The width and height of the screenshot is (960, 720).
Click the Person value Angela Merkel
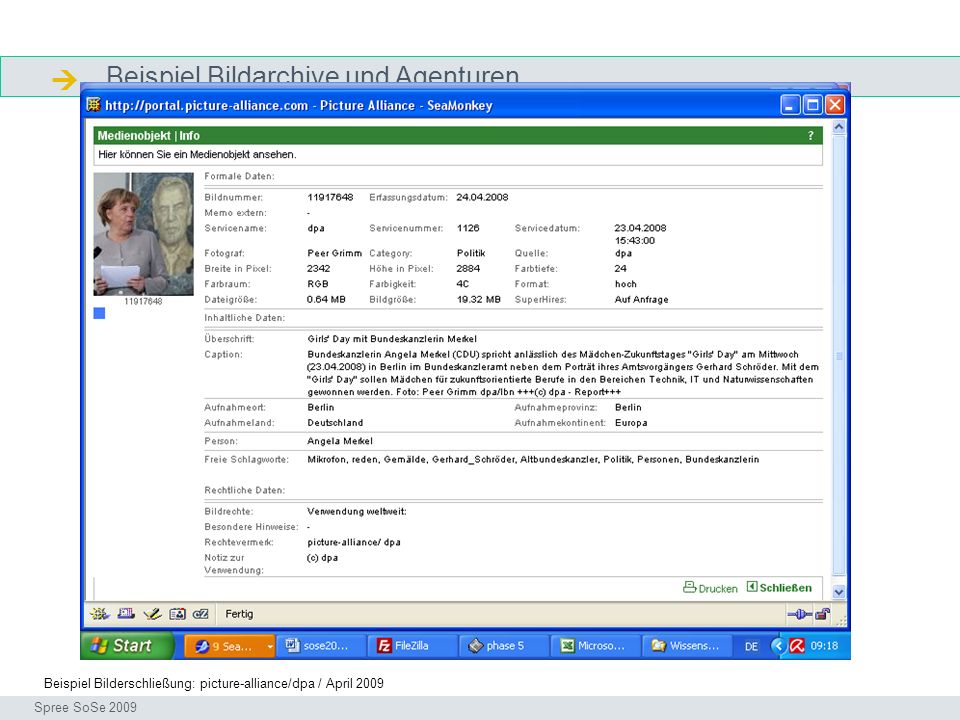coord(340,441)
